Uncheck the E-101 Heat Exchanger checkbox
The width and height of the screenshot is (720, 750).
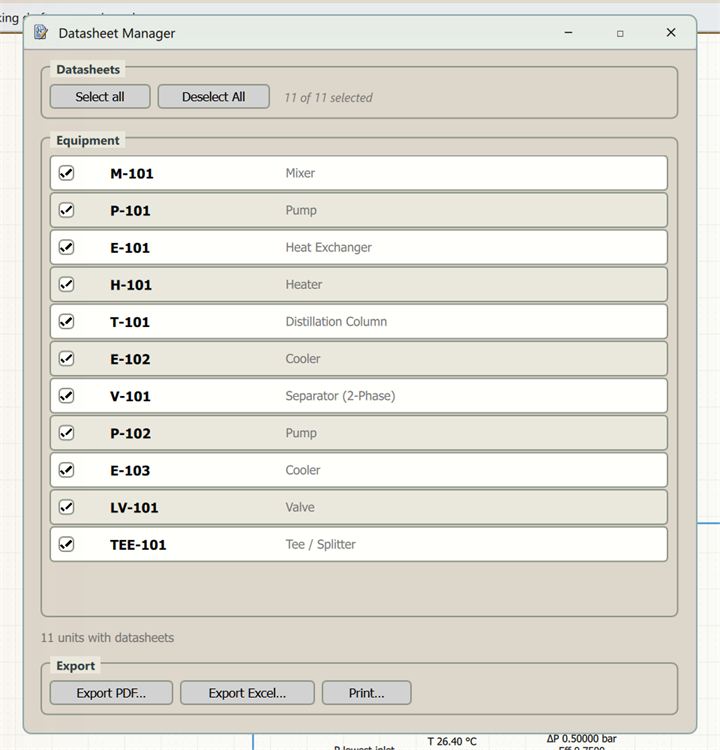pos(66,247)
